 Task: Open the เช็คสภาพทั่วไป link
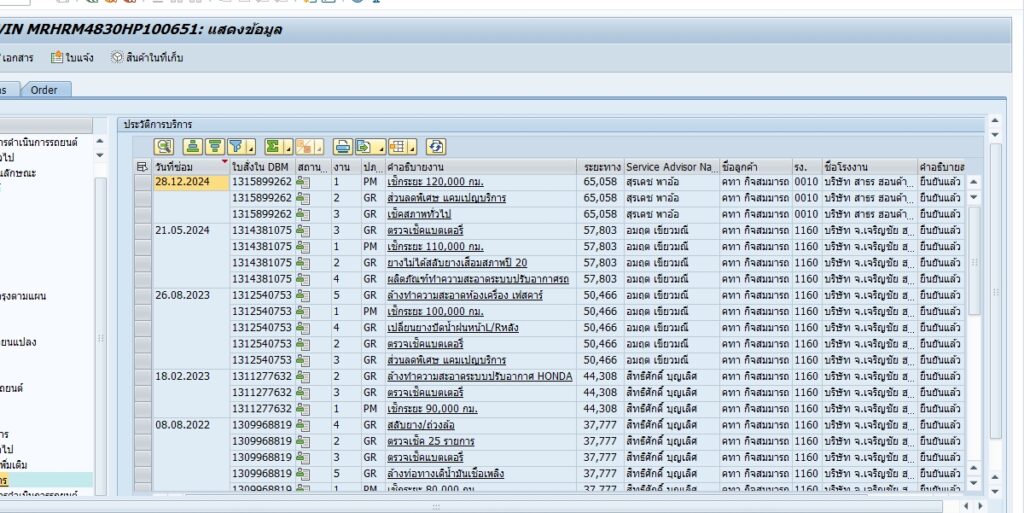(419, 214)
